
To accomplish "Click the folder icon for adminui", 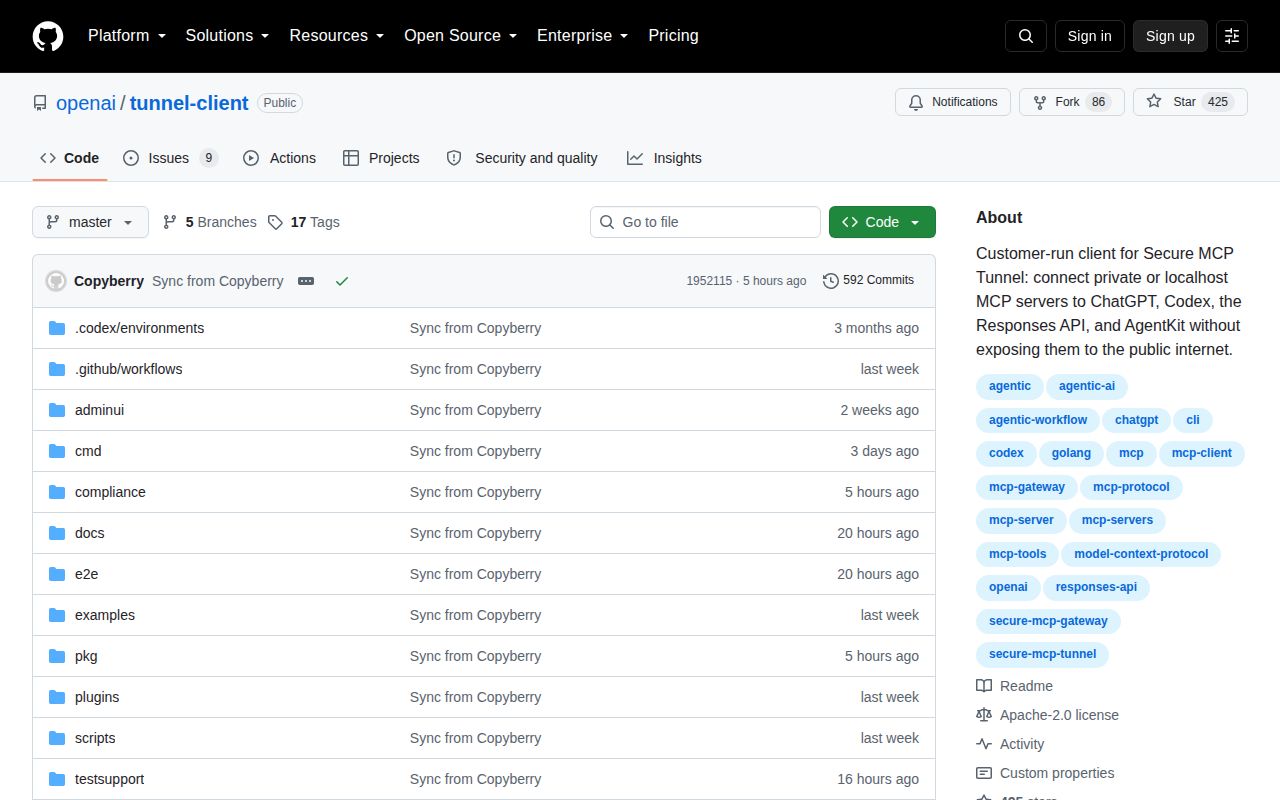I will (x=57, y=410).
